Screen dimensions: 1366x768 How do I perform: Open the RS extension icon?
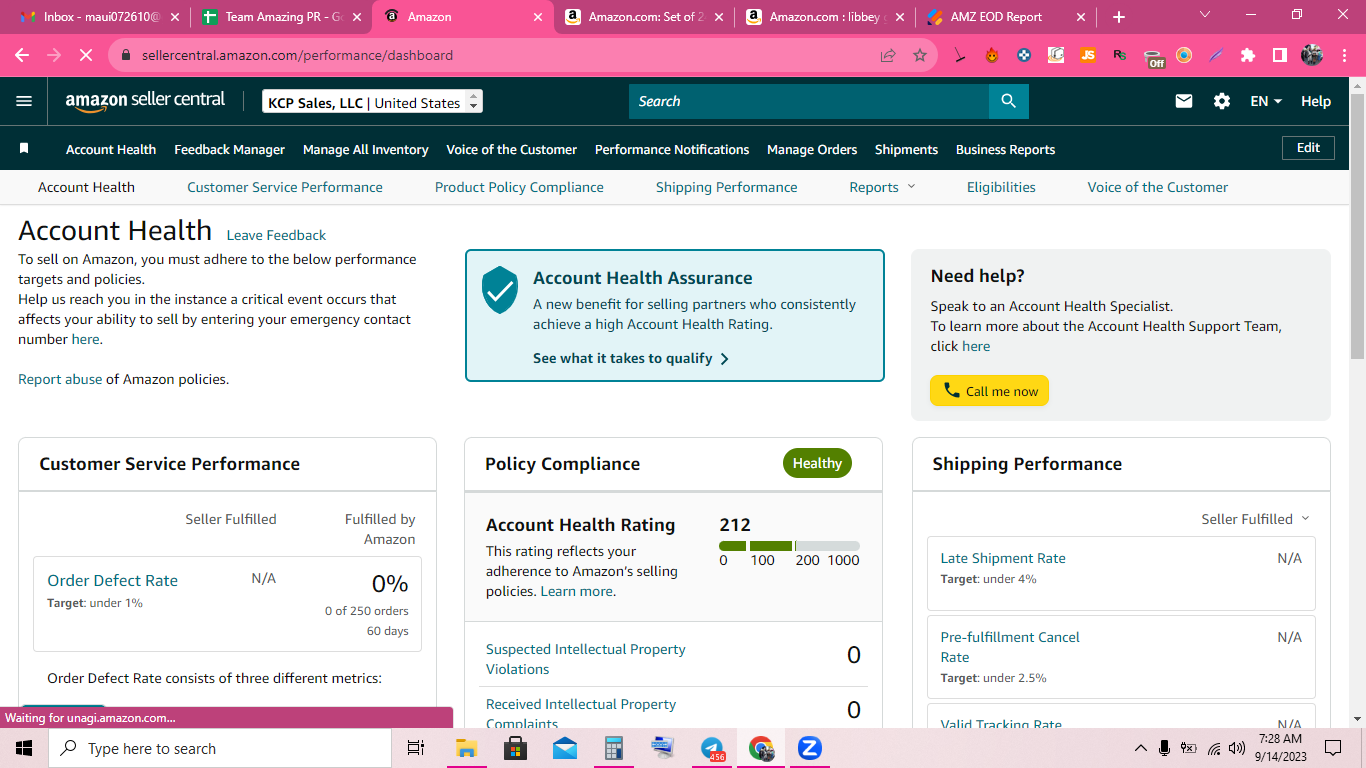click(1120, 55)
